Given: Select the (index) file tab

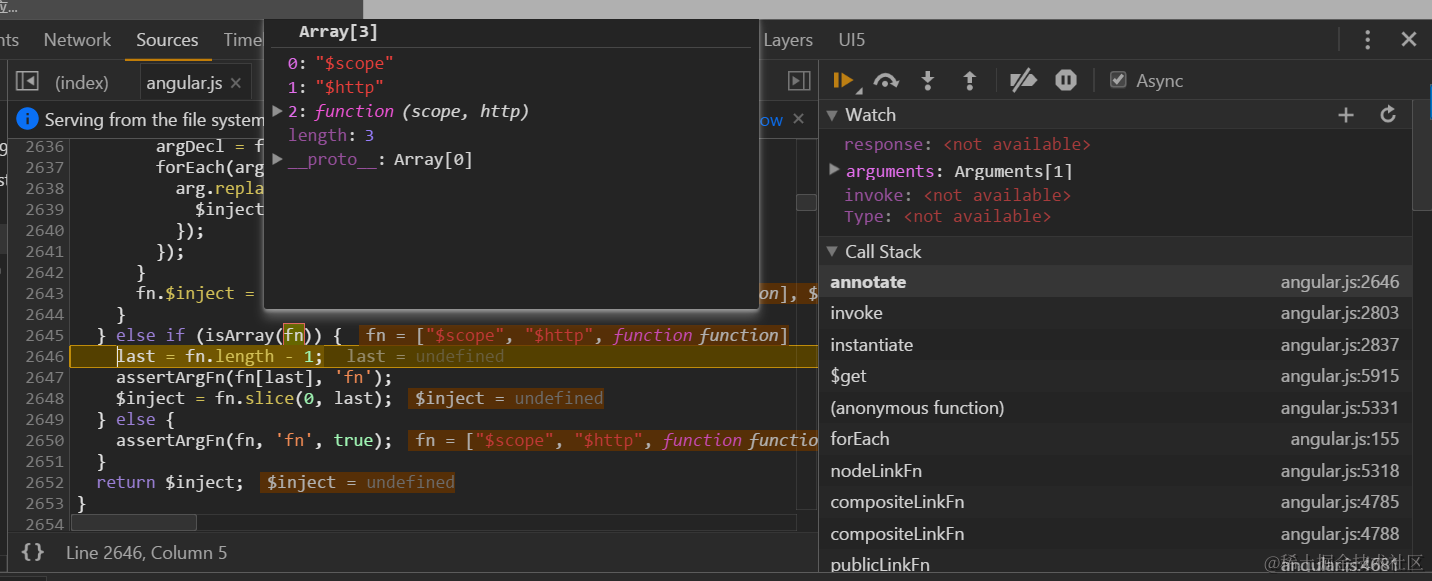Looking at the screenshot, I should (82, 83).
